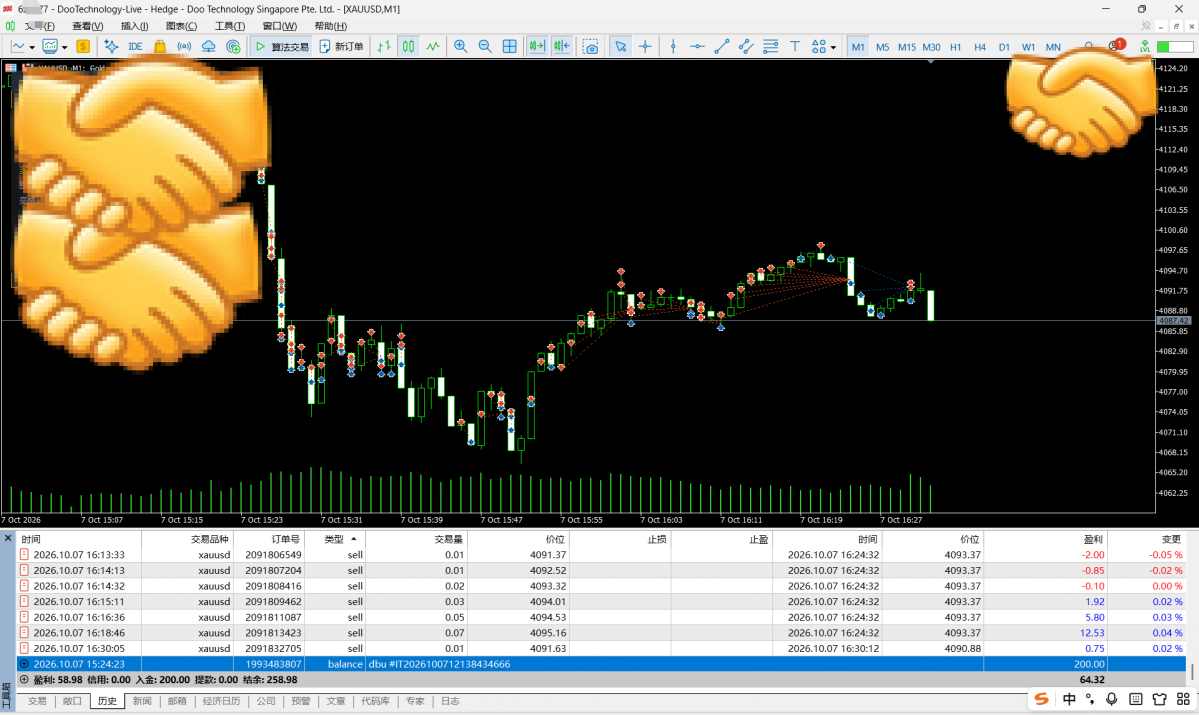
Task: Expand the 盈利 summary row
Action: coord(24,679)
